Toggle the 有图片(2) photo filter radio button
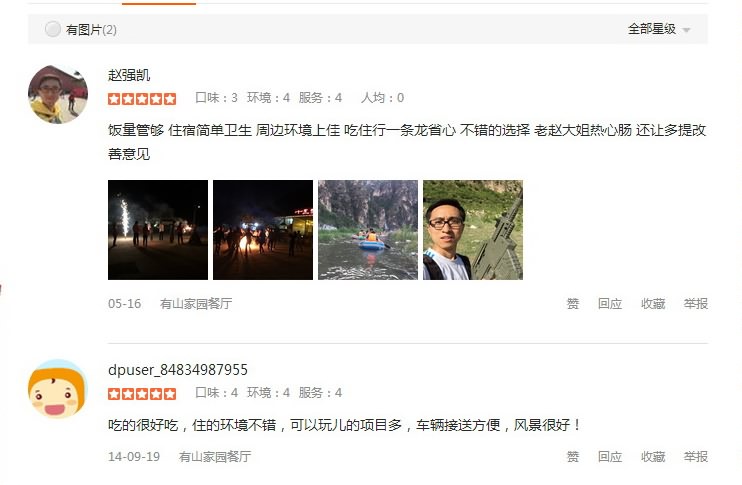This screenshot has width=742, height=485. 53,29
